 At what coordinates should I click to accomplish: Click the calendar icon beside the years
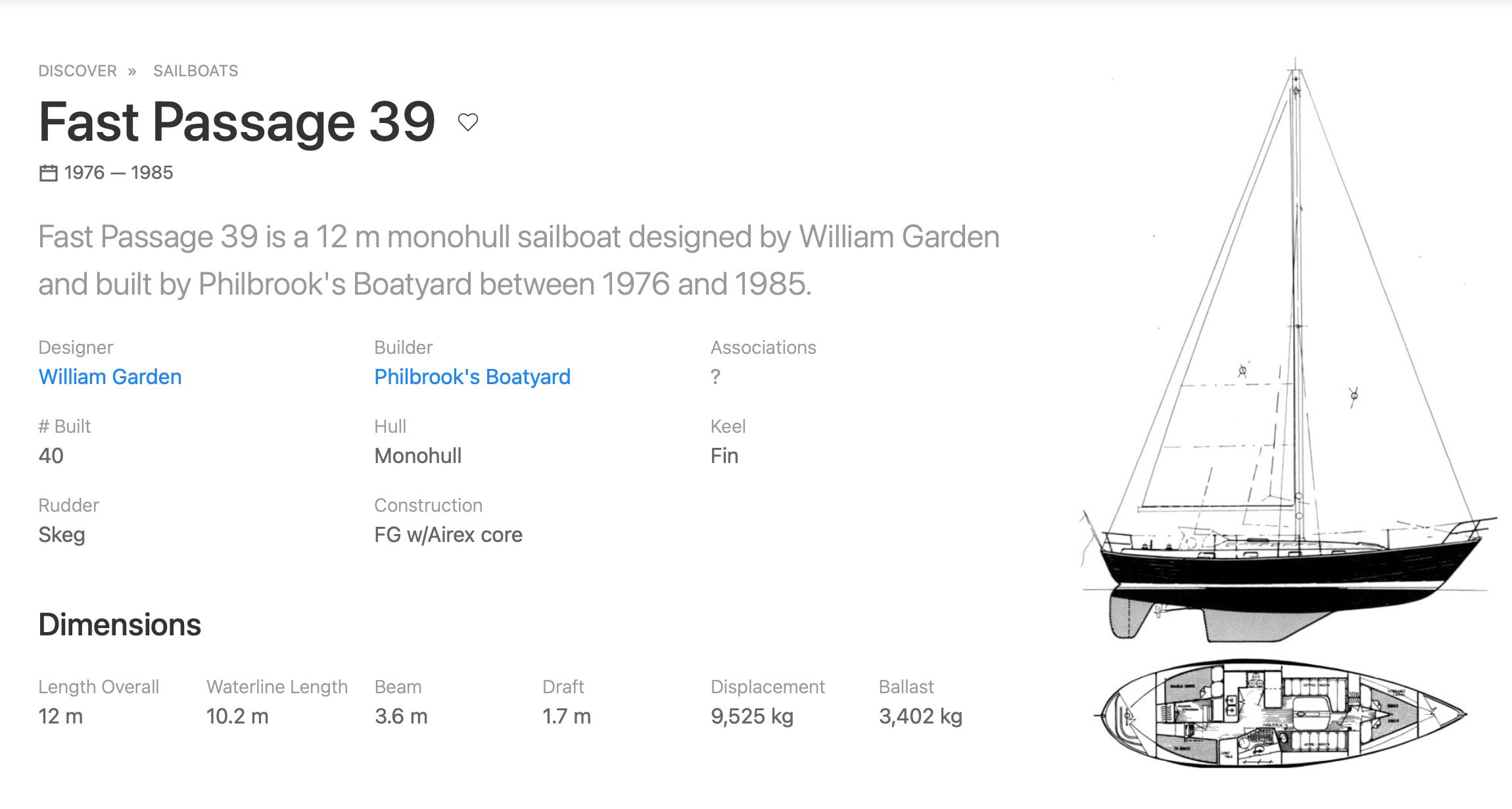pos(48,173)
